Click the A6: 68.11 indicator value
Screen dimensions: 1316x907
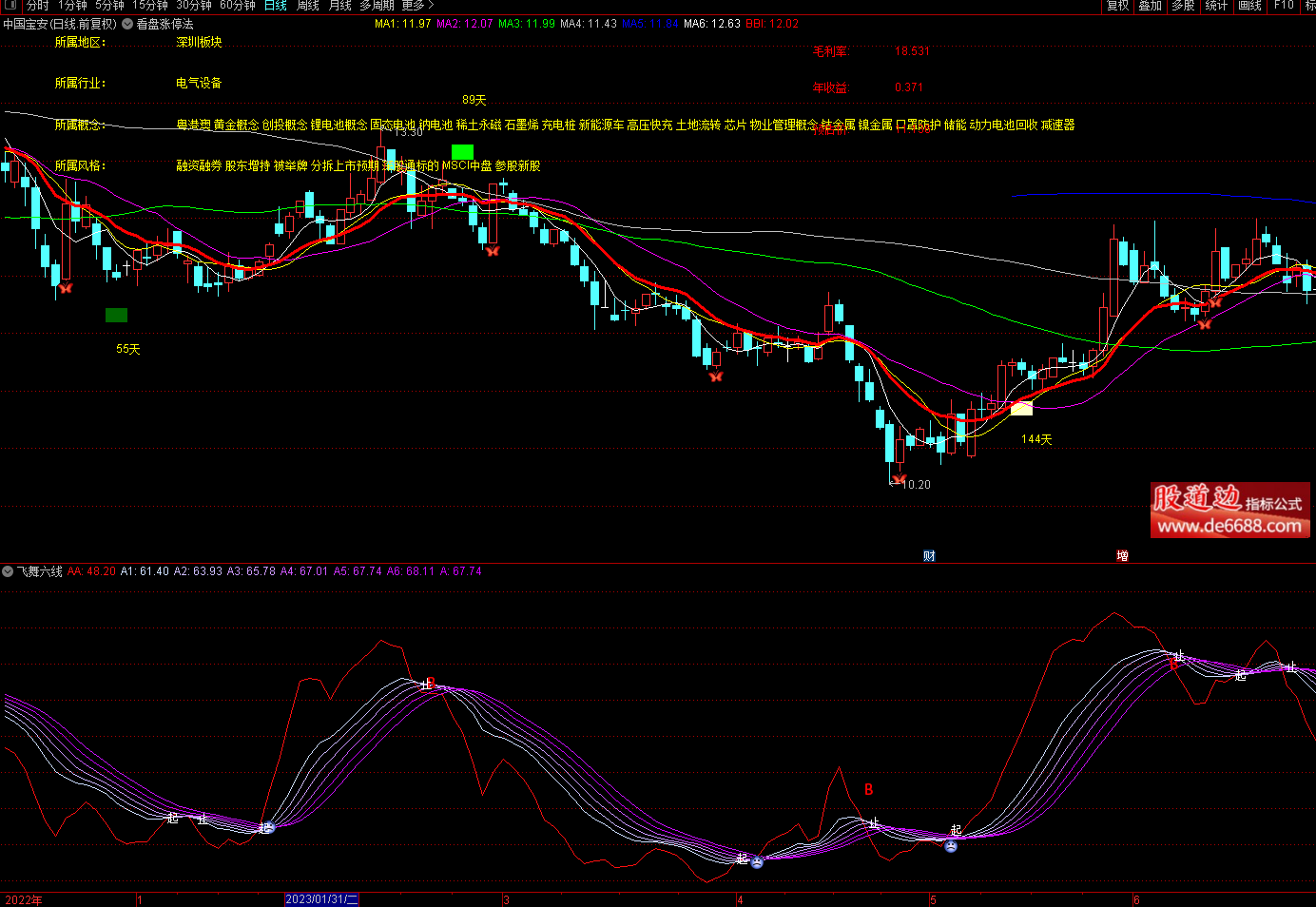point(411,571)
